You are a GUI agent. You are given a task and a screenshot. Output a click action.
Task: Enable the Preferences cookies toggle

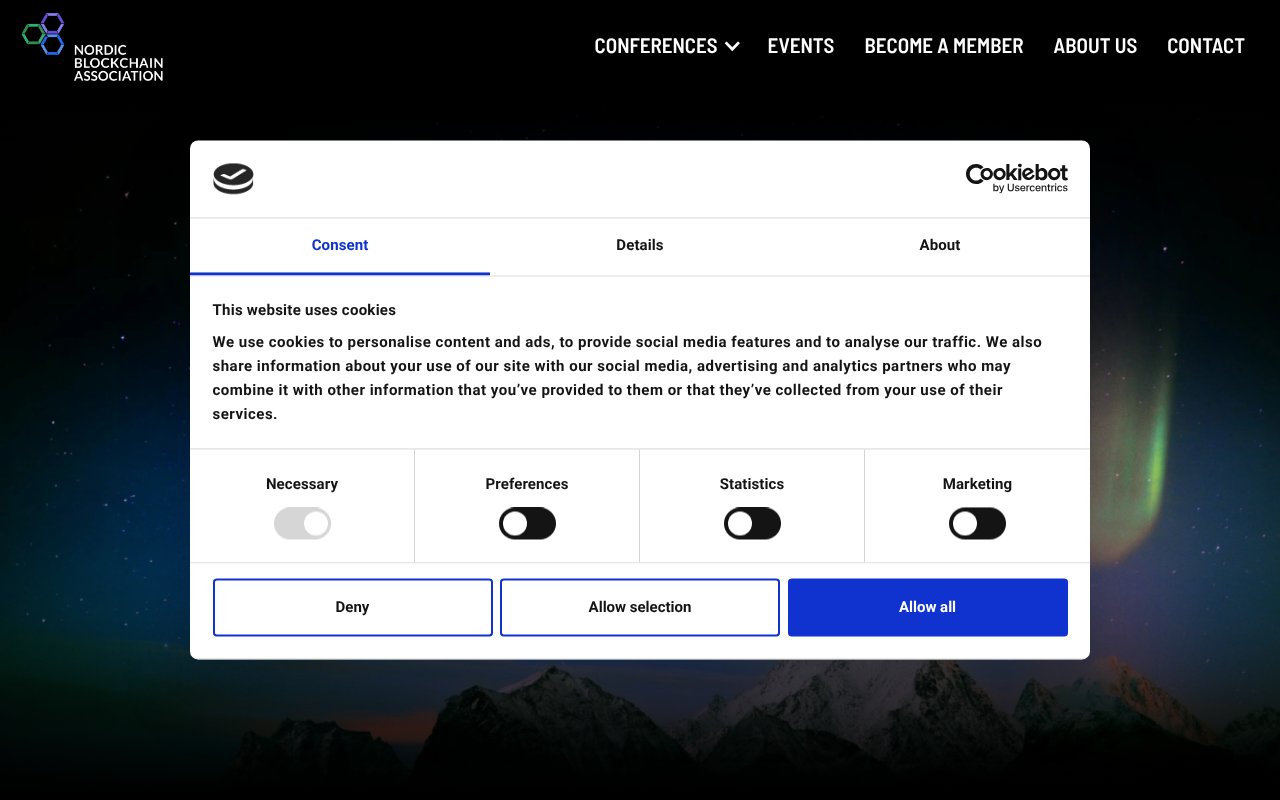[x=527, y=523]
